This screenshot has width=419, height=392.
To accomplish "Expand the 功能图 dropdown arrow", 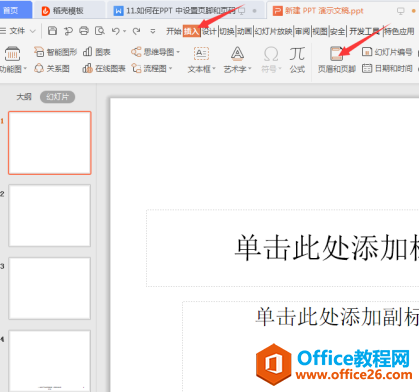I will pyautogui.click(x=25, y=69).
